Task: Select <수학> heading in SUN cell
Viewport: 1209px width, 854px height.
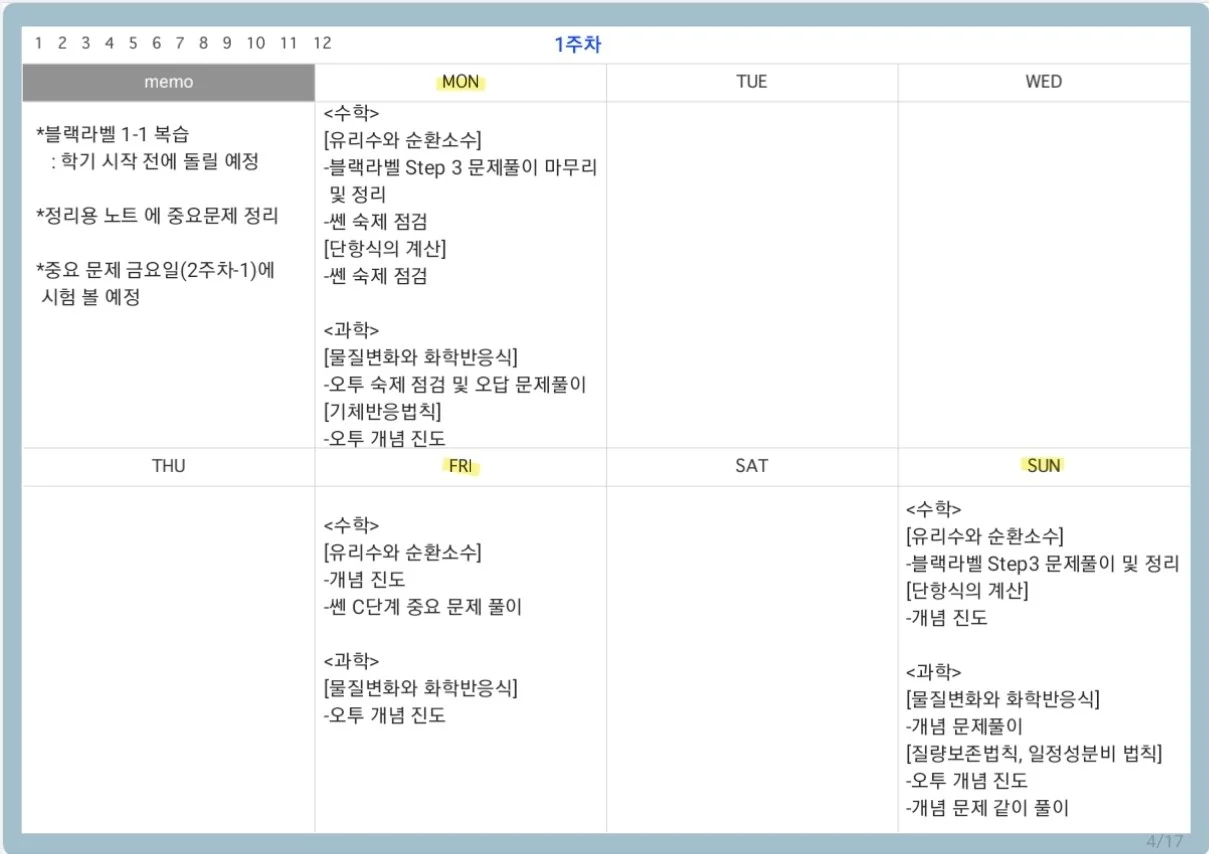Action: click(933, 509)
